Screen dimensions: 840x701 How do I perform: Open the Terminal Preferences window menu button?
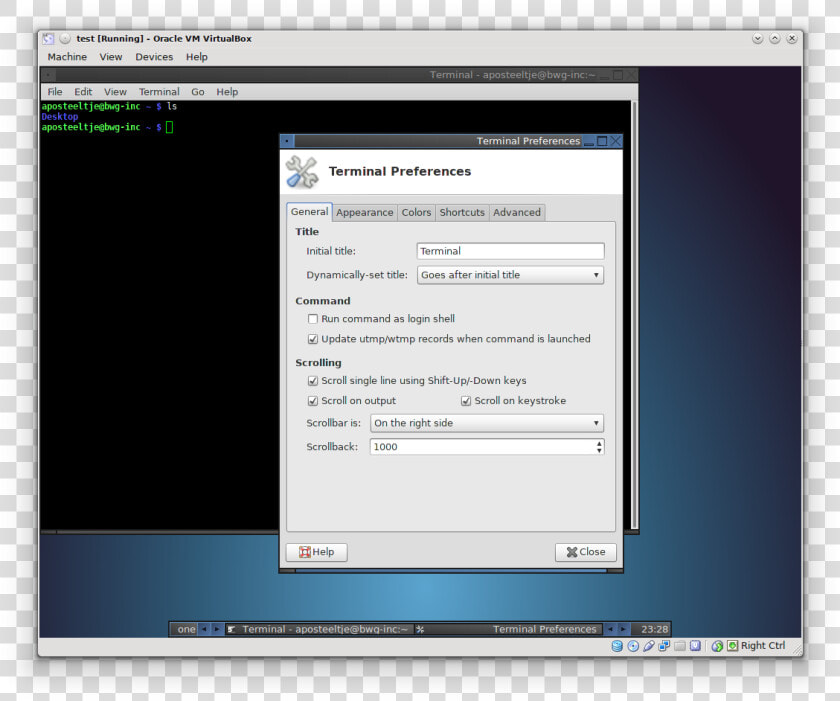coord(287,141)
